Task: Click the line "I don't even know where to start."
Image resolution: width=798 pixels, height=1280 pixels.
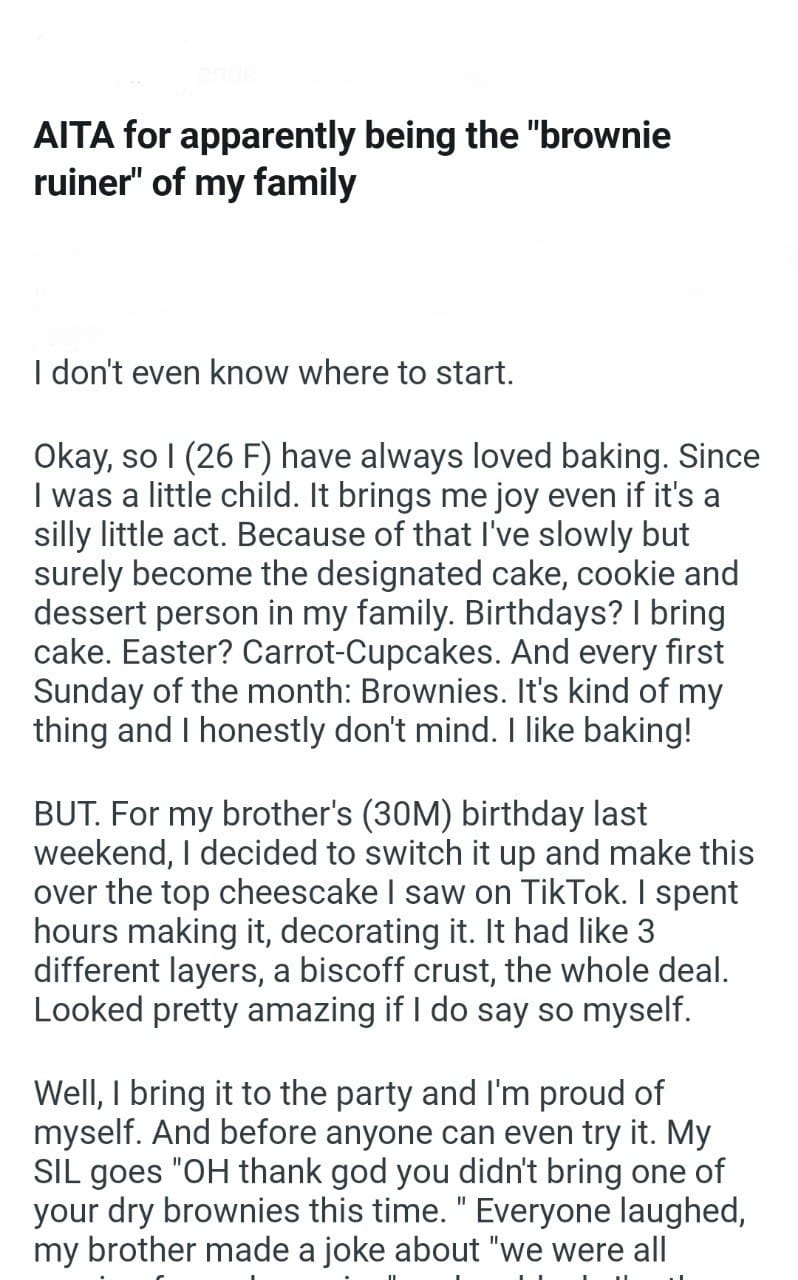Action: pos(273,376)
